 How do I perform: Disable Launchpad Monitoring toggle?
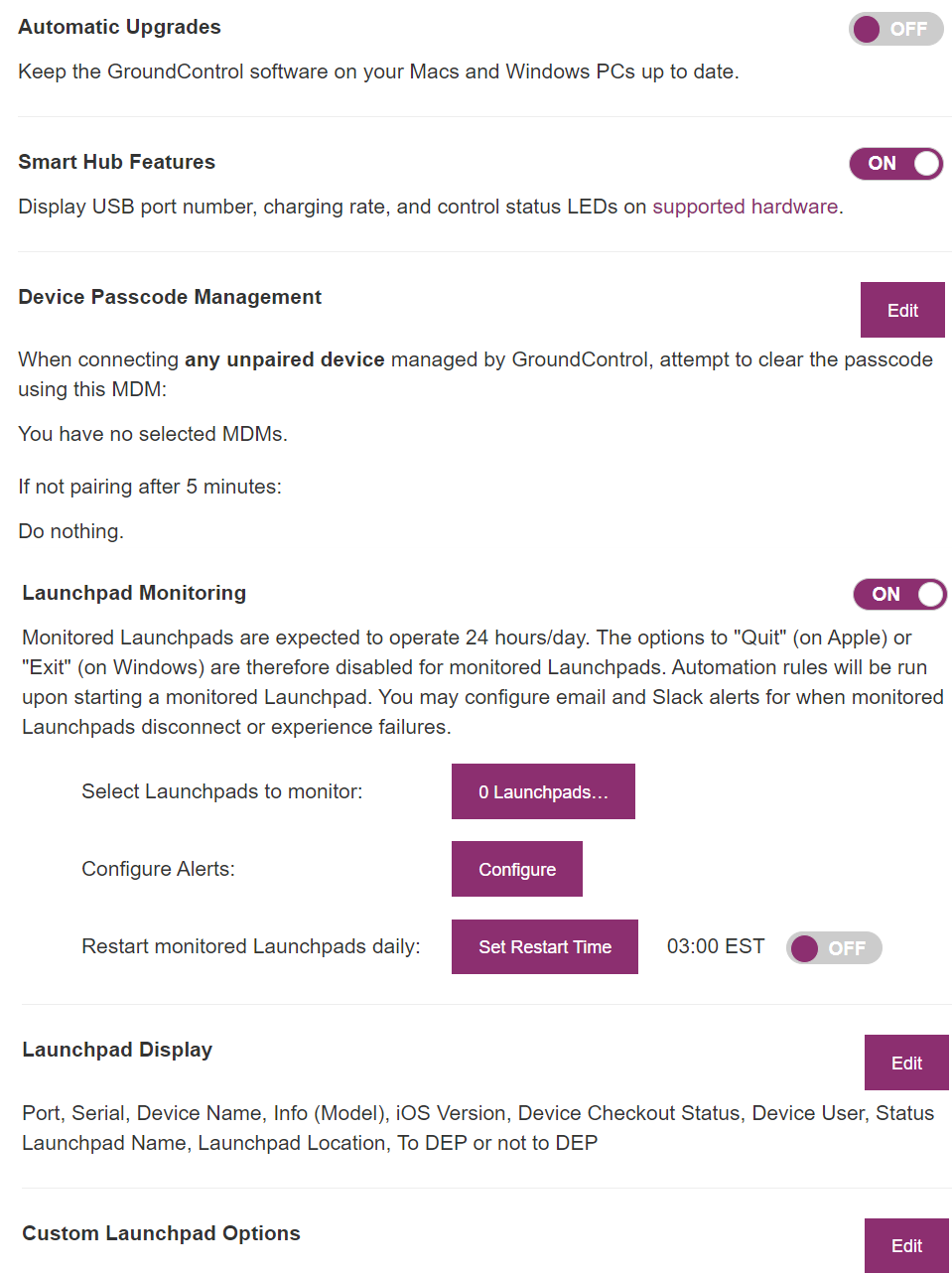click(899, 594)
